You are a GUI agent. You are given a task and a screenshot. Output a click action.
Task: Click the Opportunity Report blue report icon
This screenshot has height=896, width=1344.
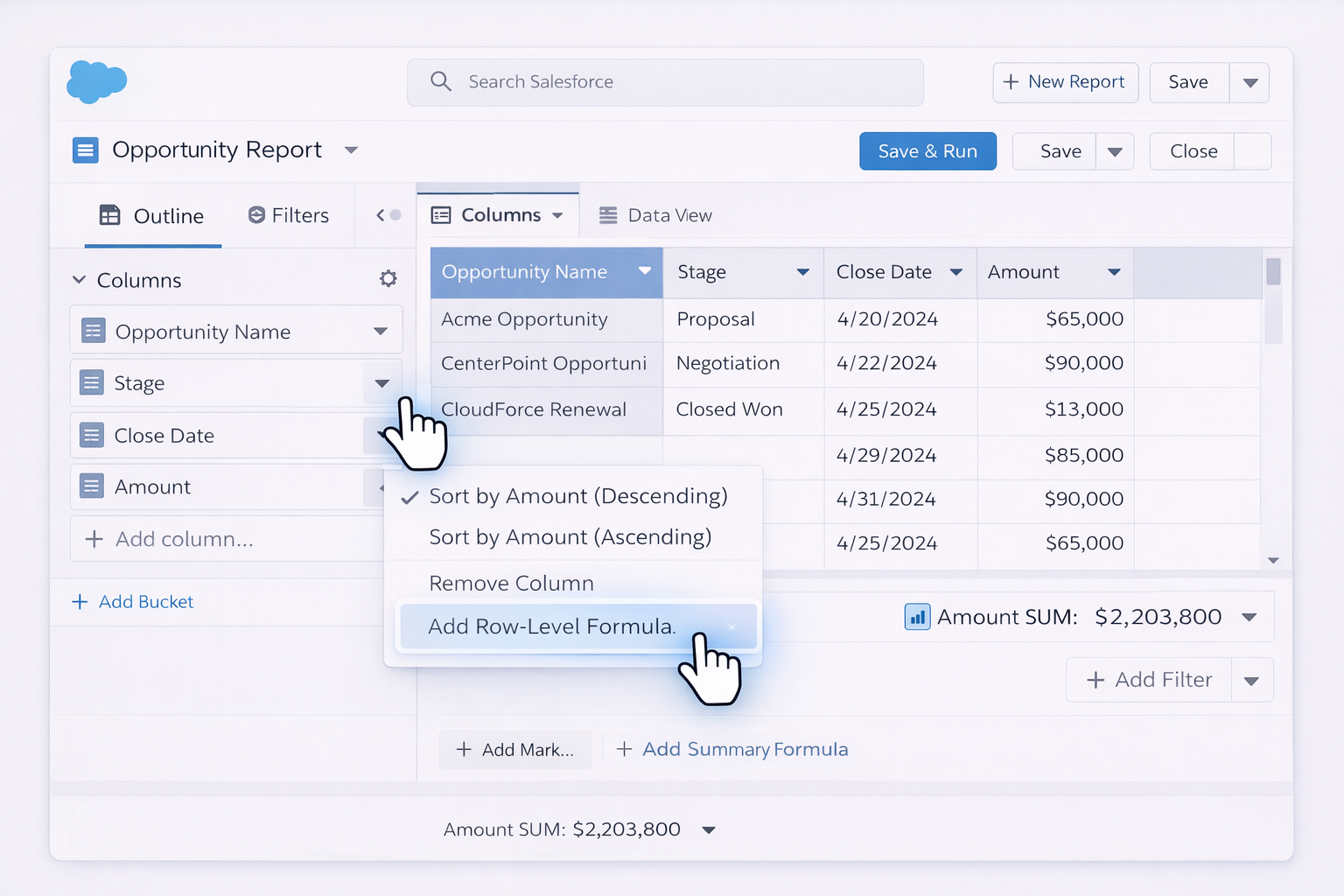point(85,150)
